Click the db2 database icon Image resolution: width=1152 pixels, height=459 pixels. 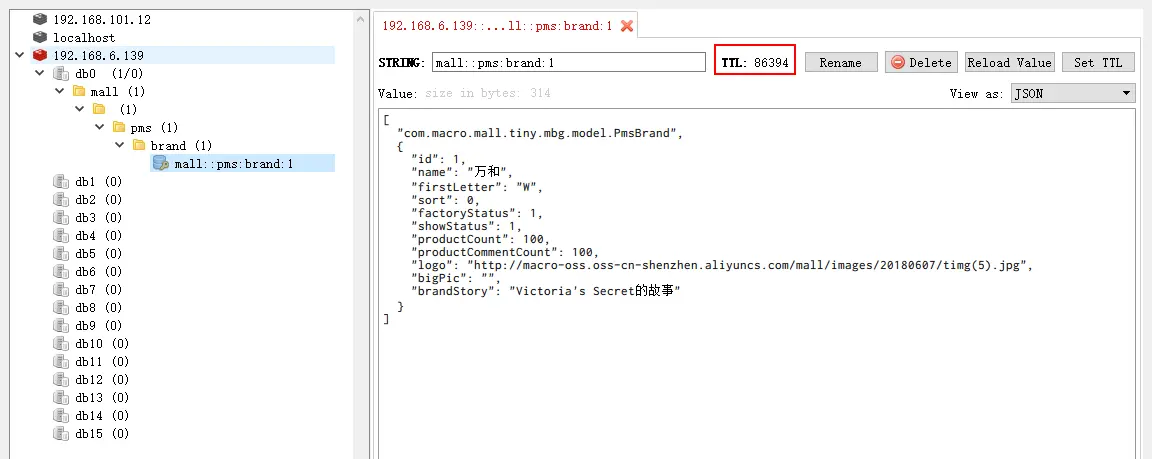pos(61,200)
